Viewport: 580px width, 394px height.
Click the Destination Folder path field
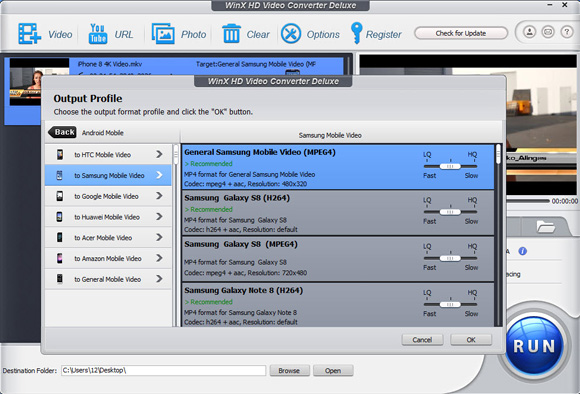pyautogui.click(x=163, y=370)
